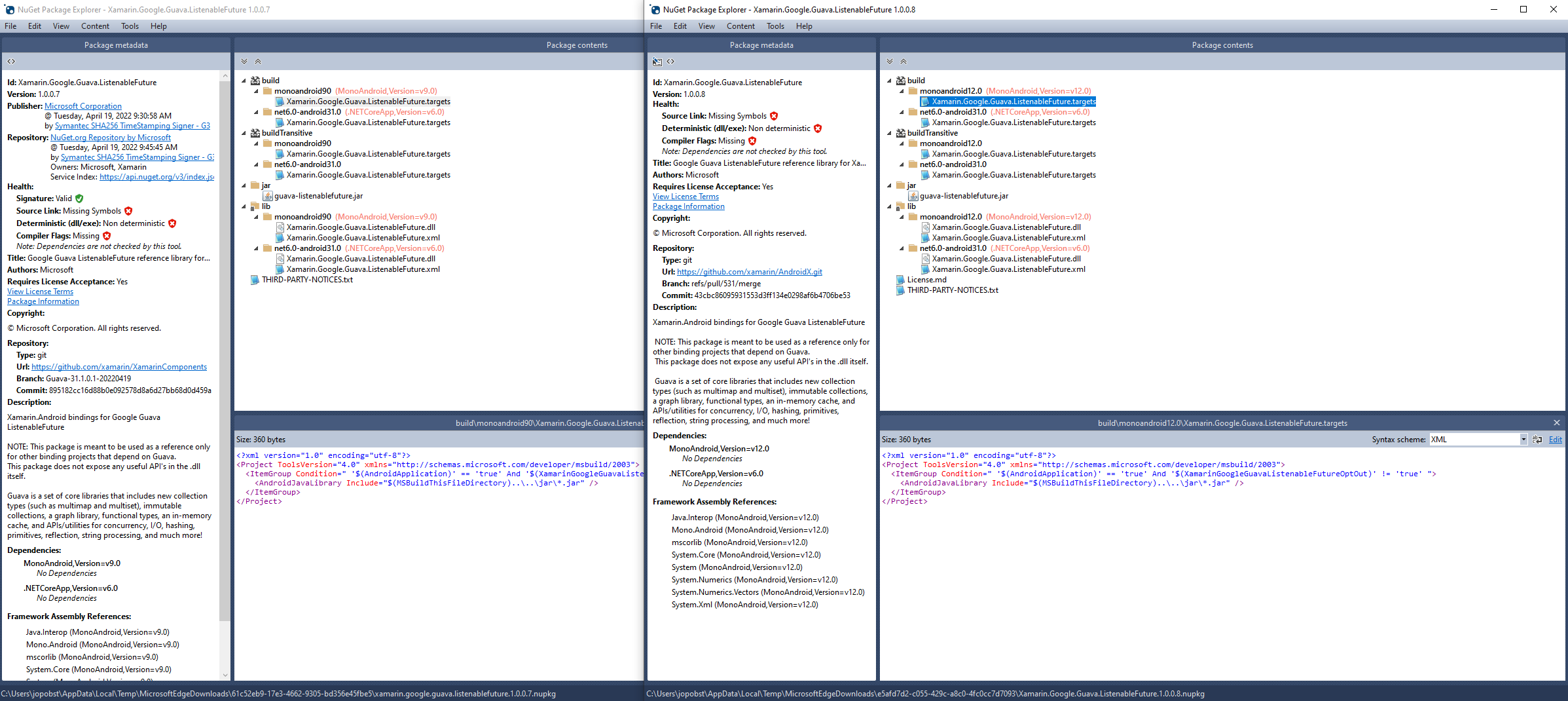Click green Signature Valid shield icon
The height and width of the screenshot is (701, 1568).
click(x=79, y=199)
